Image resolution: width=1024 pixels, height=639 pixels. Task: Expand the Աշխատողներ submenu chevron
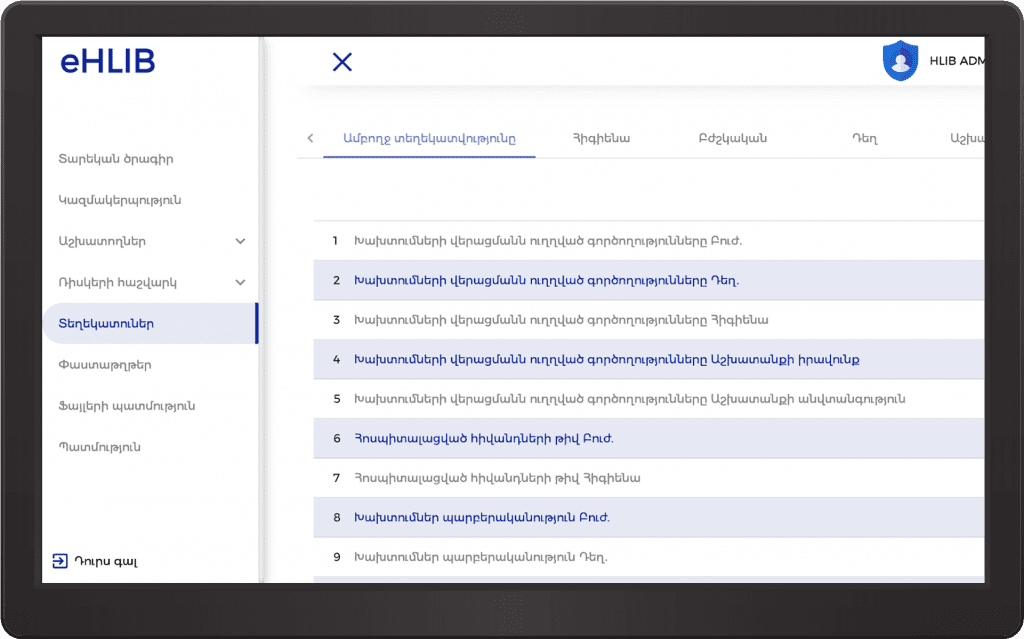240,241
